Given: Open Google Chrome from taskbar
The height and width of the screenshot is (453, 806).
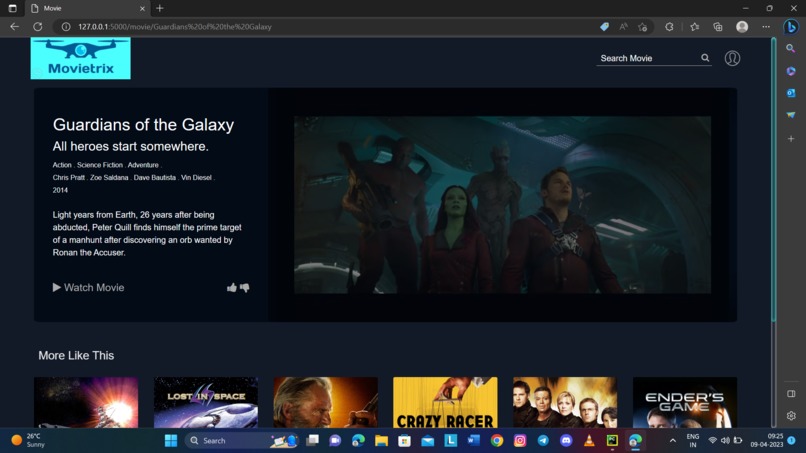Looking at the screenshot, I should tap(497, 441).
